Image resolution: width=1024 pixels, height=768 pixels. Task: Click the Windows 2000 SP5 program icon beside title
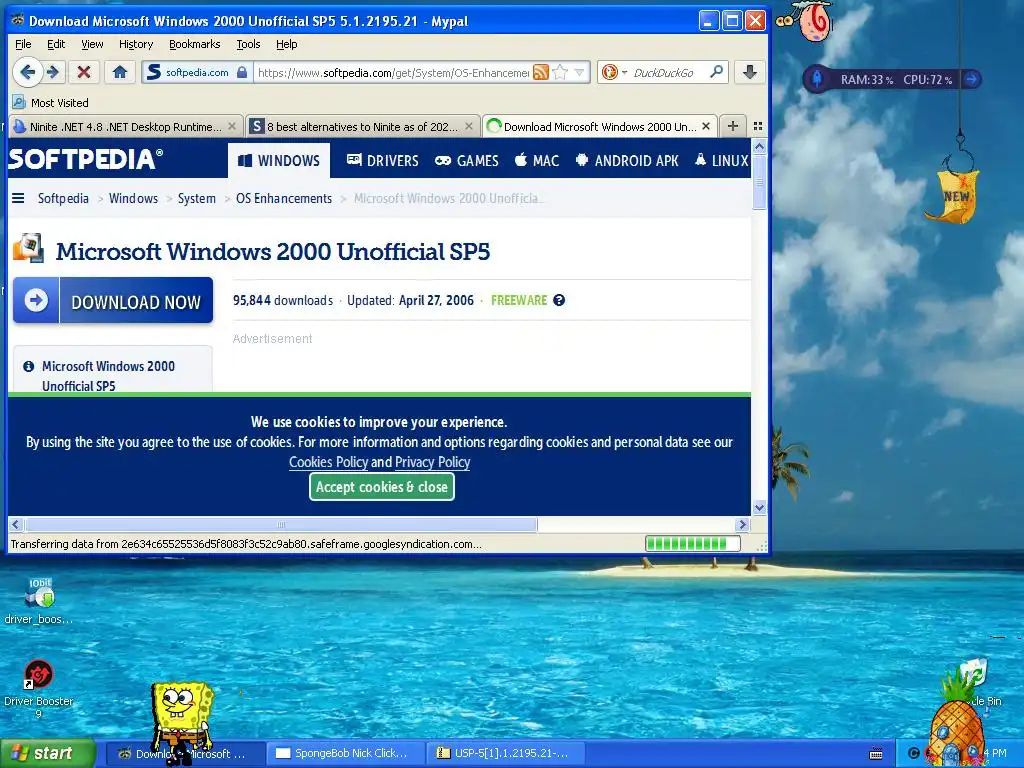pyautogui.click(x=28, y=248)
